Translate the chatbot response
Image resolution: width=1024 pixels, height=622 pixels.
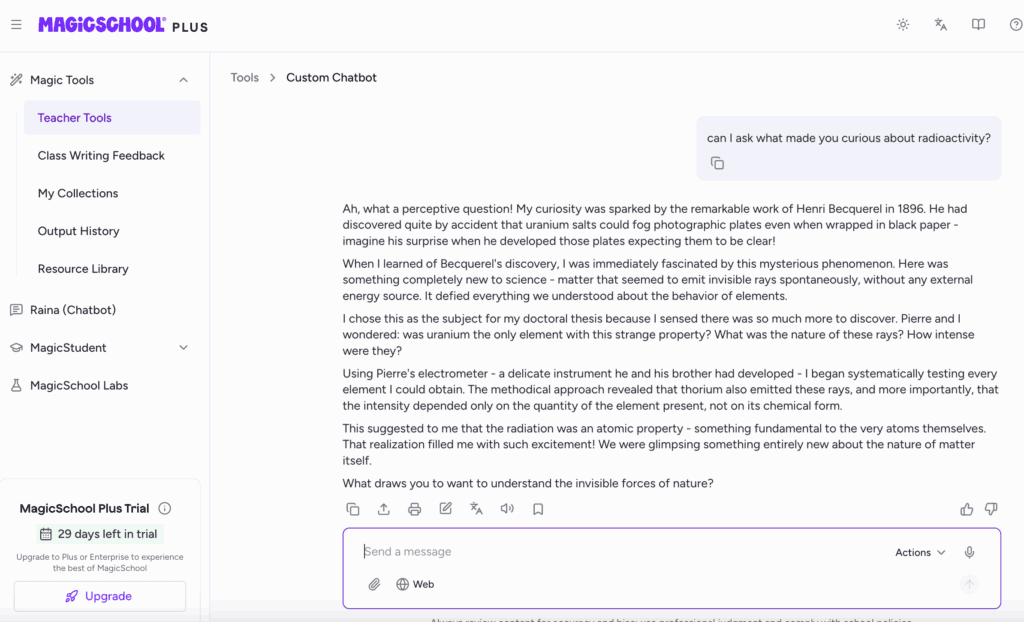pos(477,509)
